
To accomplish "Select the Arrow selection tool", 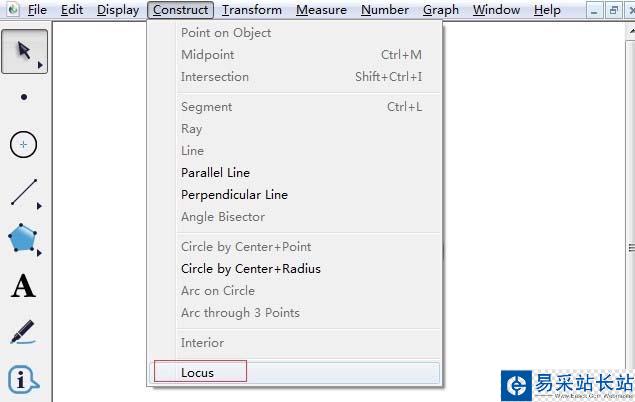I will (x=23, y=50).
